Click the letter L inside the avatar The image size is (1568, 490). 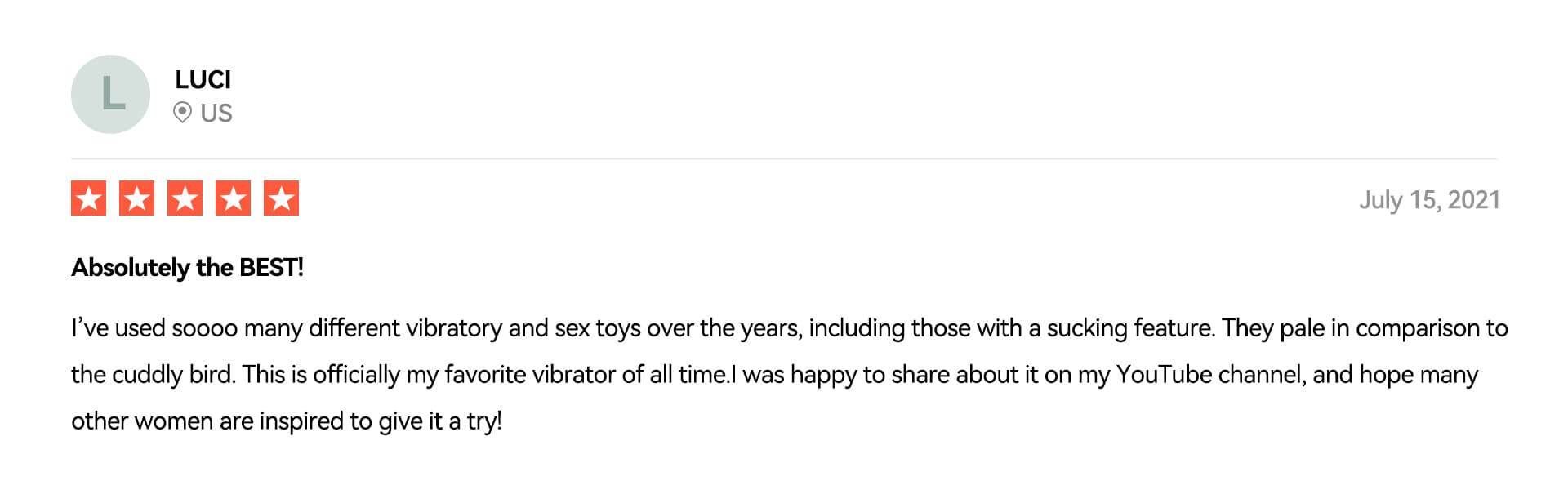point(113,93)
